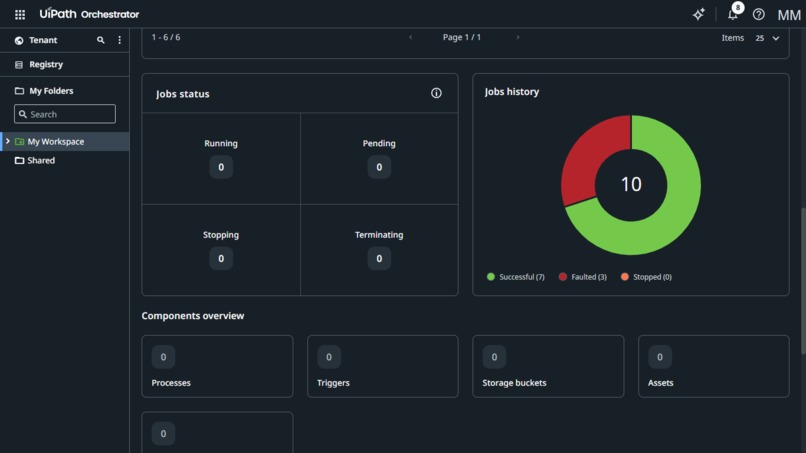Open the MM user profile menu
The width and height of the screenshot is (806, 453).
click(789, 15)
